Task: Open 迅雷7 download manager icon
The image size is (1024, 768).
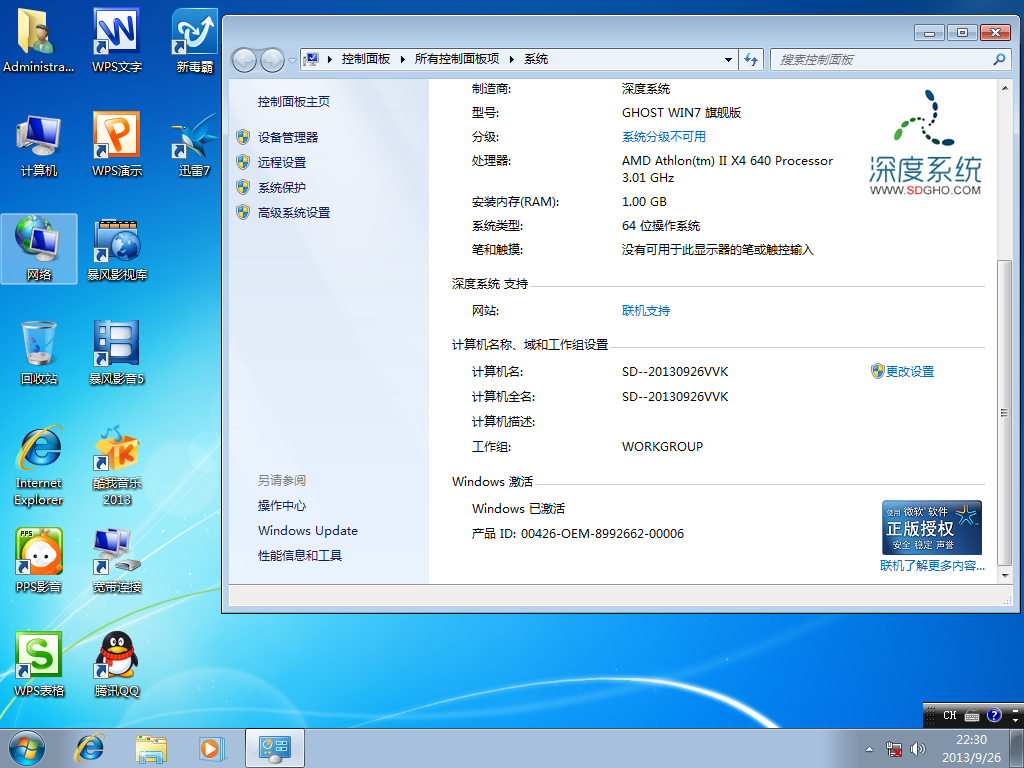Action: tap(195, 145)
